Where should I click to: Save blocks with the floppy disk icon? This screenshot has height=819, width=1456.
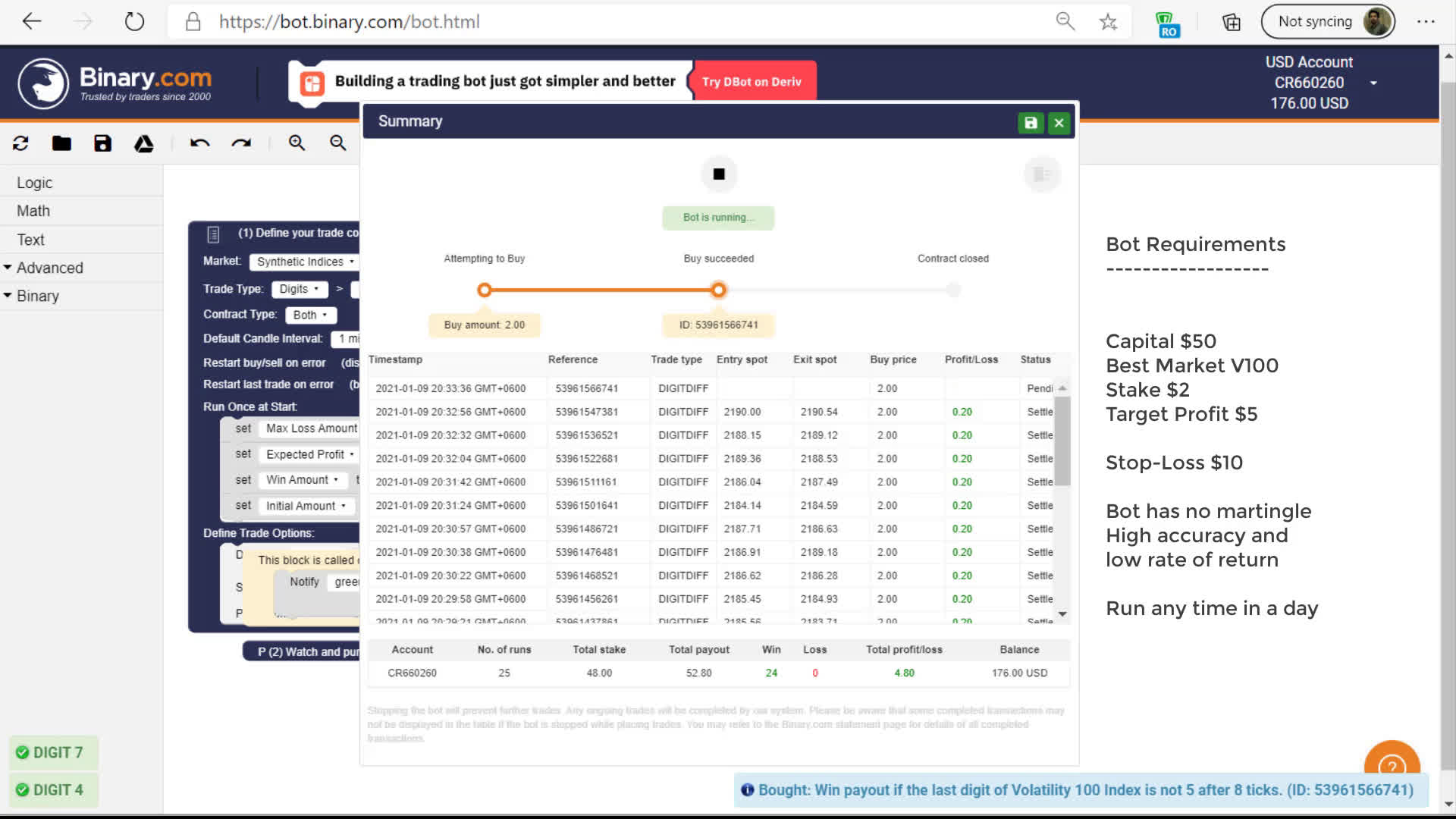pos(102,143)
